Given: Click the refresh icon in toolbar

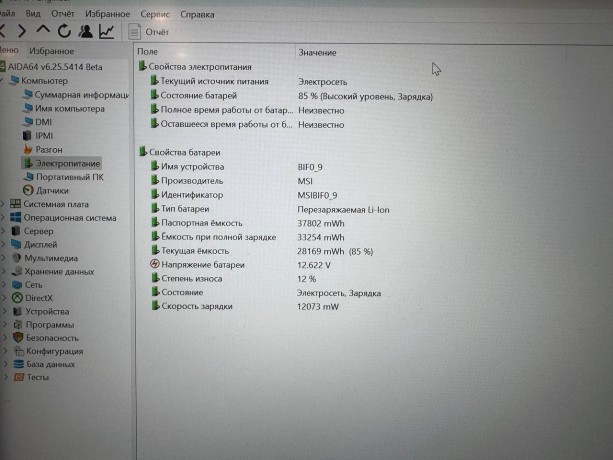Looking at the screenshot, I should [64, 31].
